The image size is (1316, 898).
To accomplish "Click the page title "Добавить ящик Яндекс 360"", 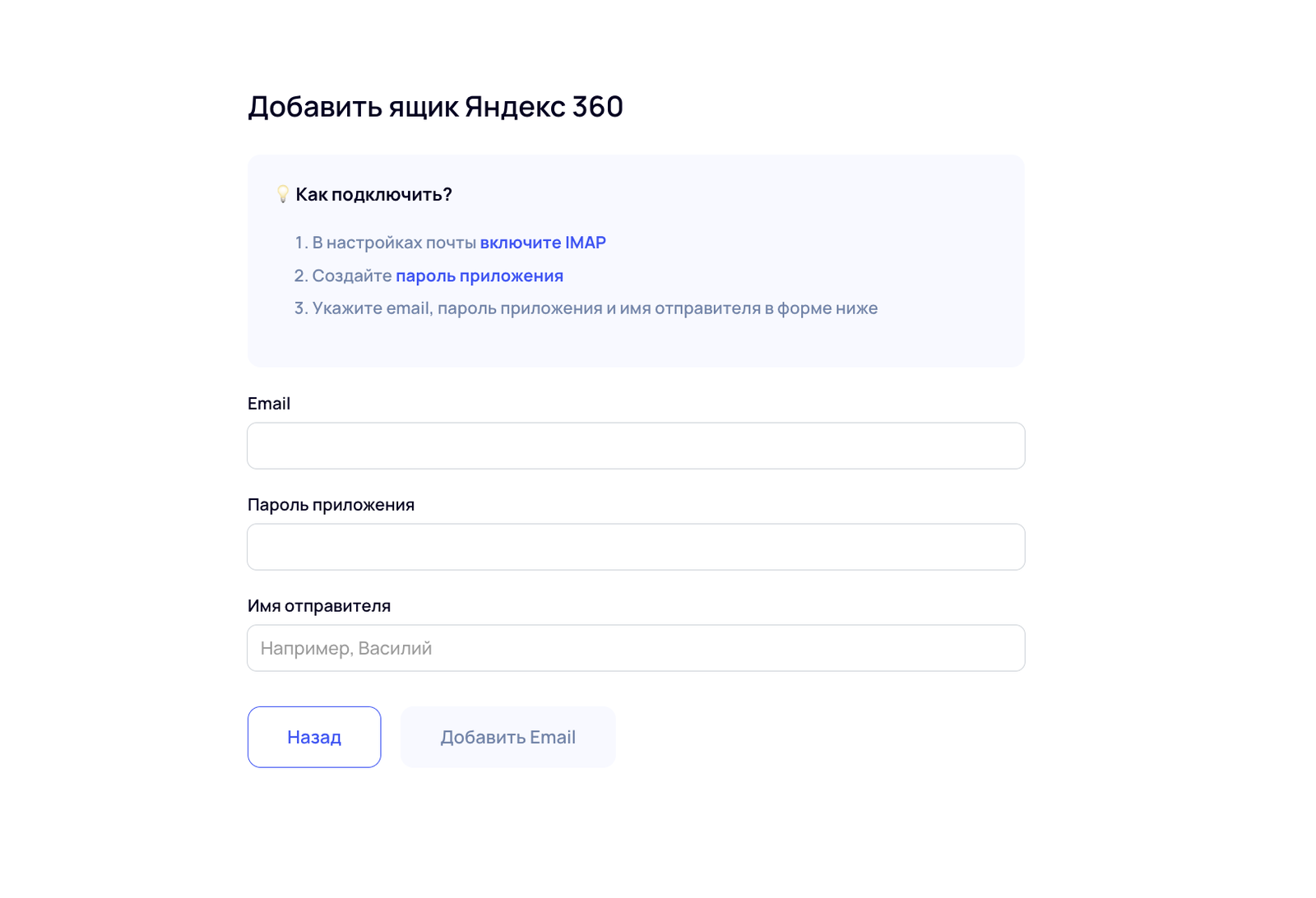I will click(436, 105).
